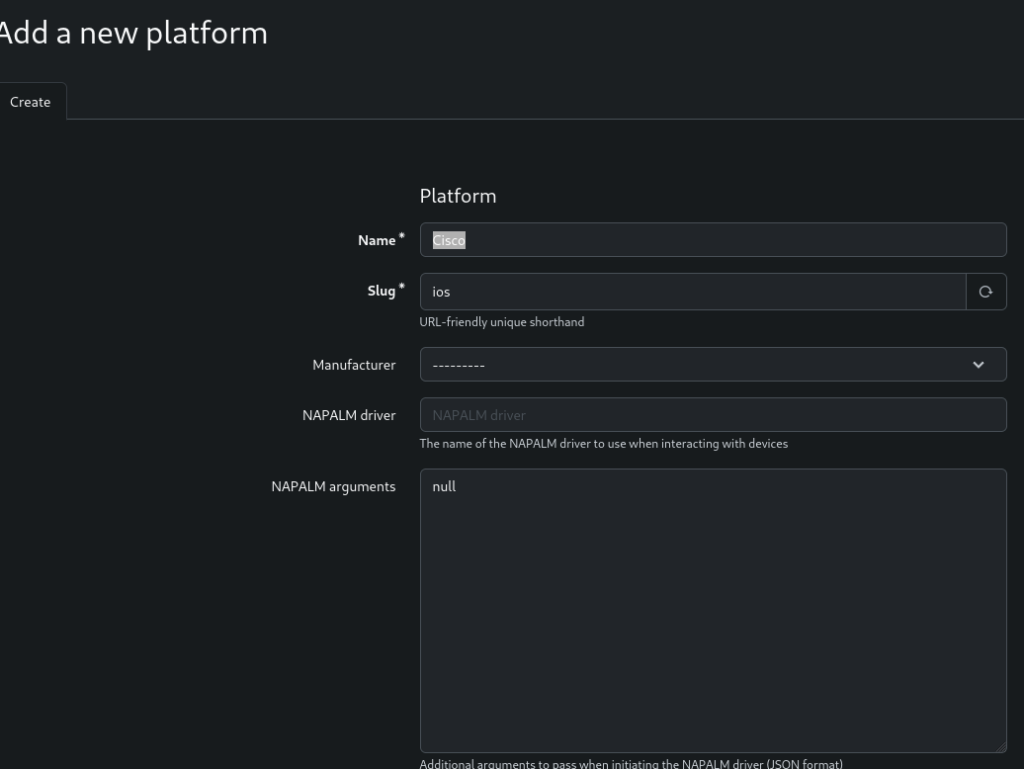1024x769 pixels.
Task: Grab the NAPALM arguments textarea resize handle
Action: 999,745
